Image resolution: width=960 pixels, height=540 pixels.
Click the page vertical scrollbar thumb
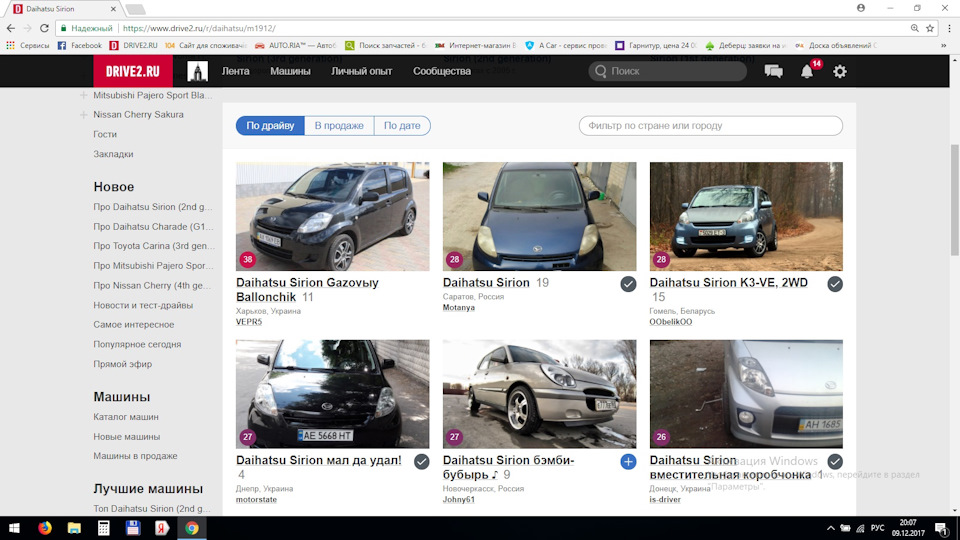click(x=954, y=200)
